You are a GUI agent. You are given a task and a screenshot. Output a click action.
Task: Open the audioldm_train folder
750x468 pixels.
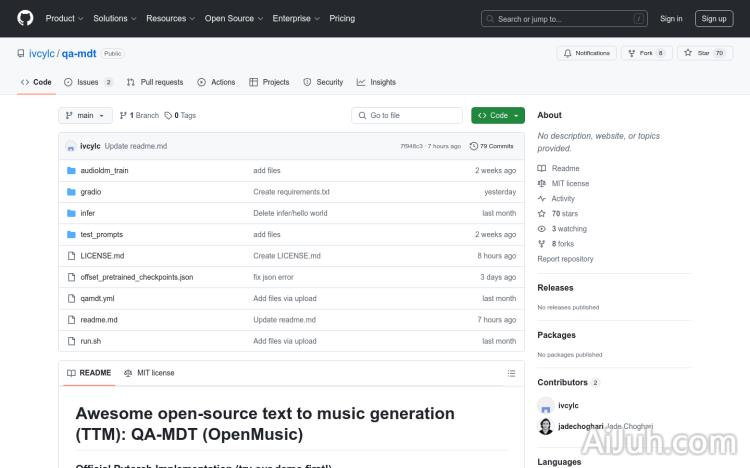pos(104,170)
